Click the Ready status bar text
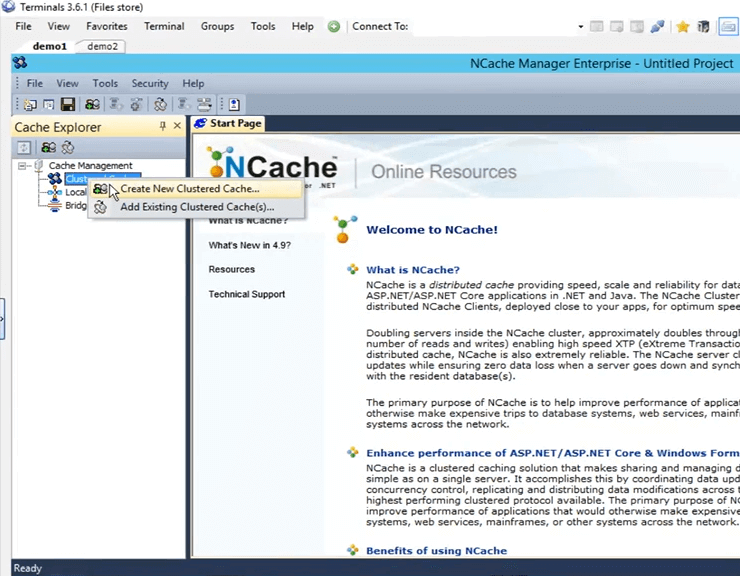 pos(27,568)
